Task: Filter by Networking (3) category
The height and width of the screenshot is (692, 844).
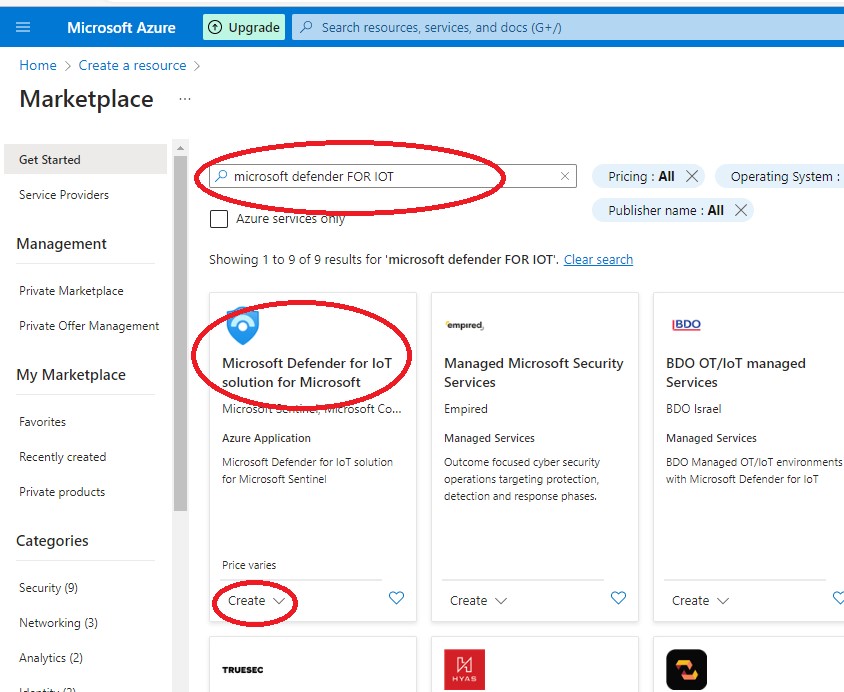Action: [x=58, y=623]
